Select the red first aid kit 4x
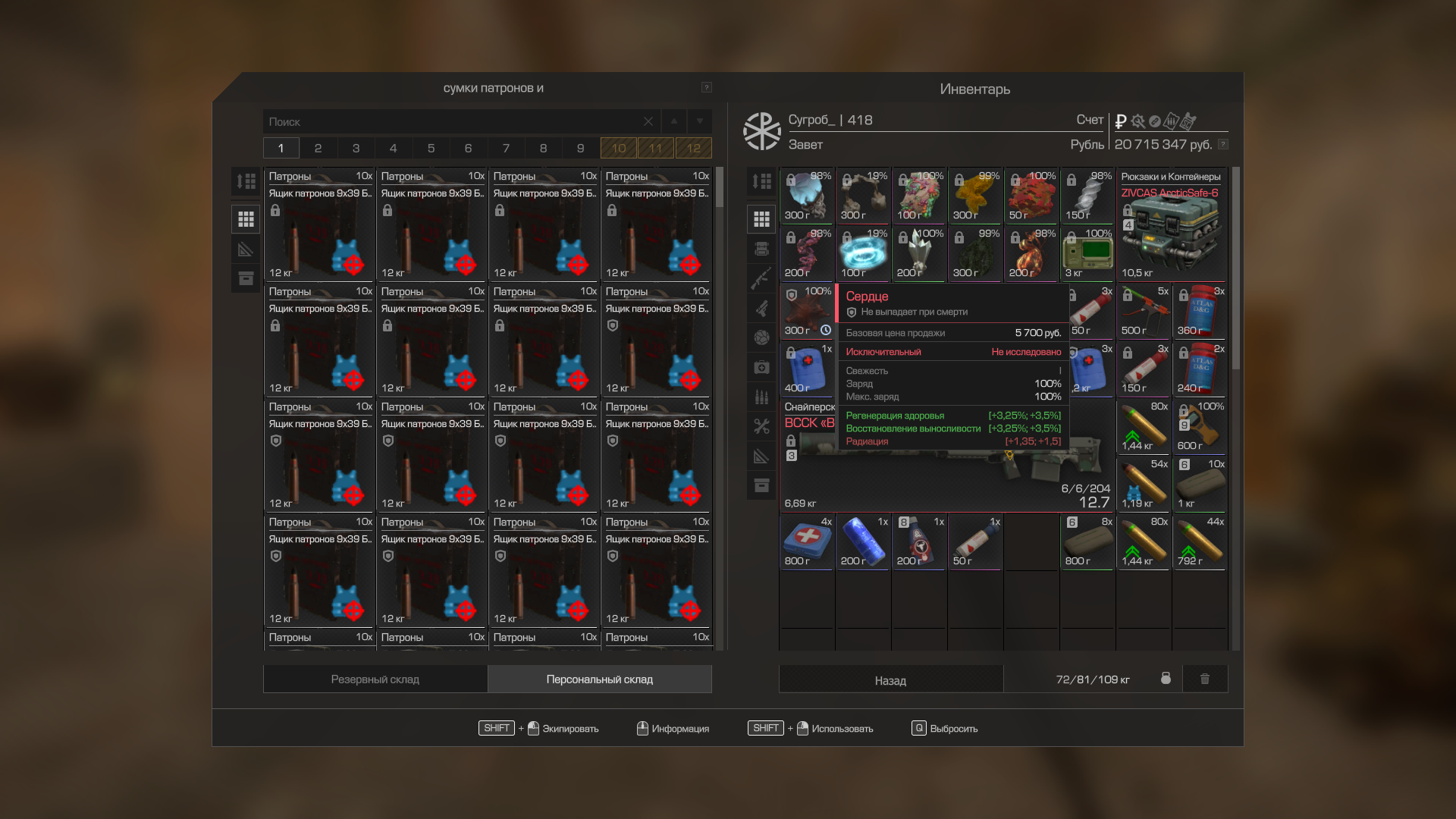The width and height of the screenshot is (1456, 819). click(x=808, y=541)
